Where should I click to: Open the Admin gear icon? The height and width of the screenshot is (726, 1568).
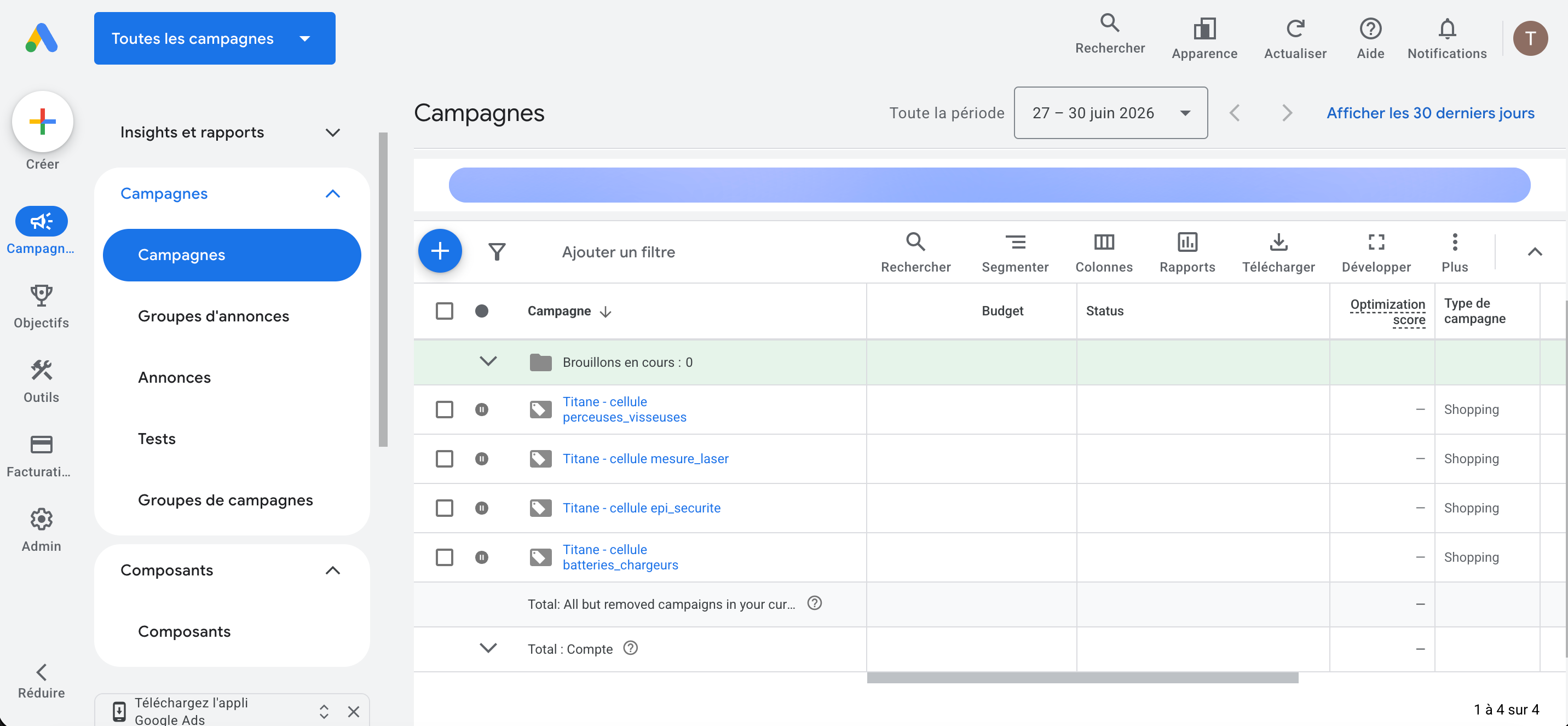point(42,519)
